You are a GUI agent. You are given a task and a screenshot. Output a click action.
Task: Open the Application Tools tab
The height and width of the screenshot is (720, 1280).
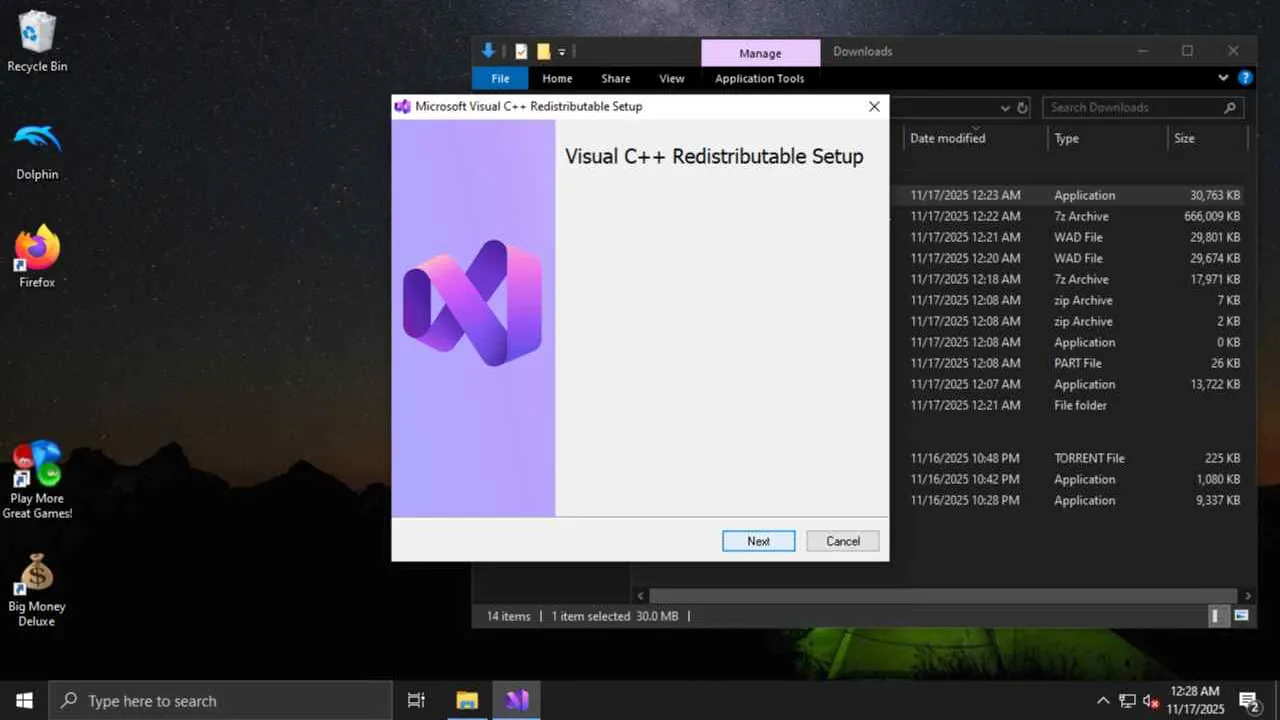coord(760,78)
